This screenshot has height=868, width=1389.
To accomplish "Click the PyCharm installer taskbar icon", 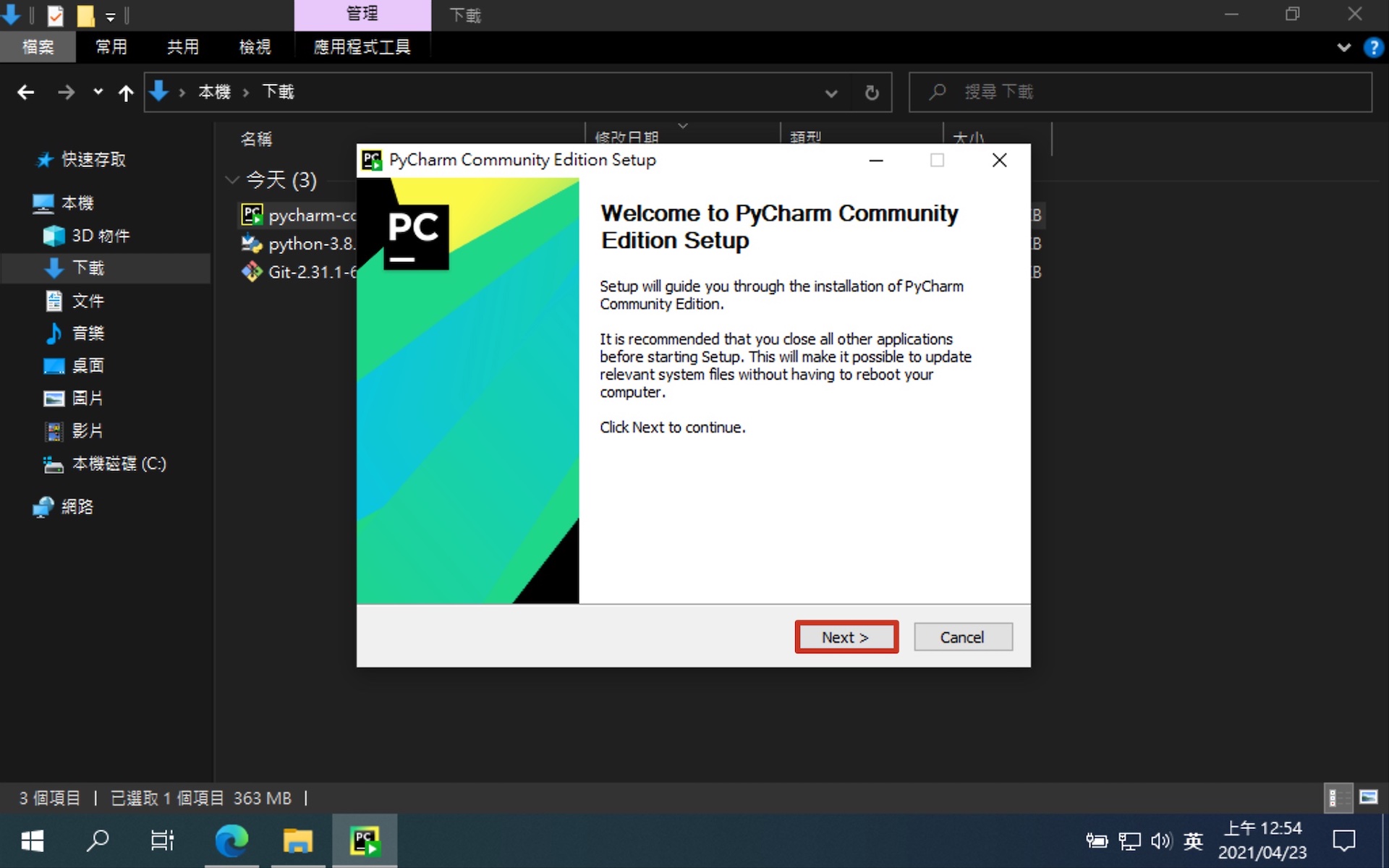I will [365, 841].
